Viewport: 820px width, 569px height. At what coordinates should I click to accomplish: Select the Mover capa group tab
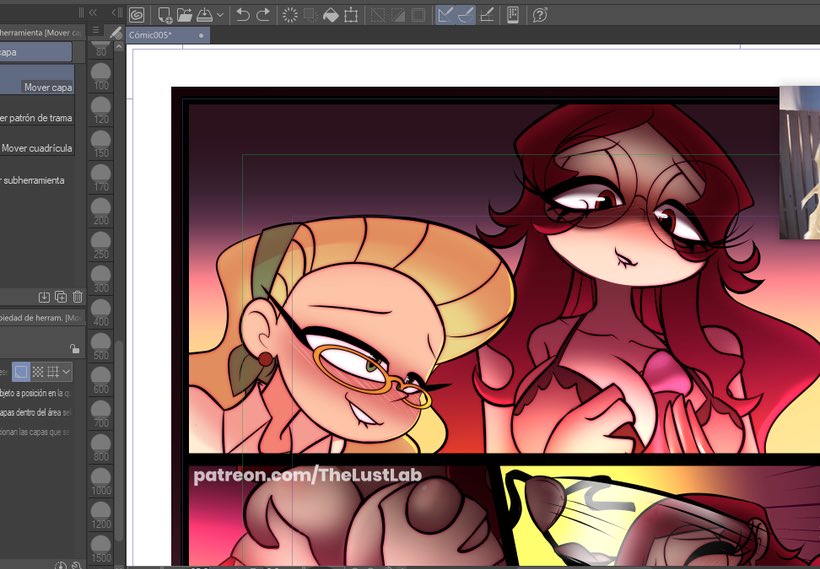[36, 52]
